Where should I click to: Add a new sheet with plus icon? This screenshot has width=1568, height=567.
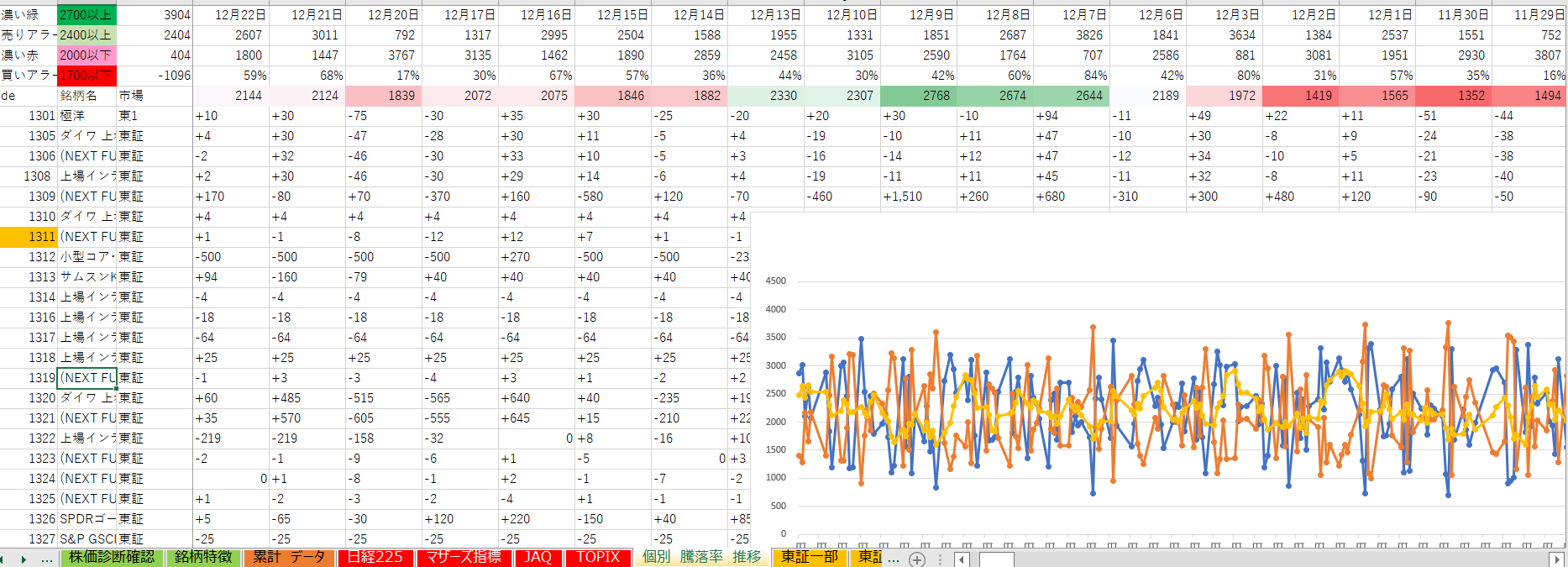click(917, 559)
